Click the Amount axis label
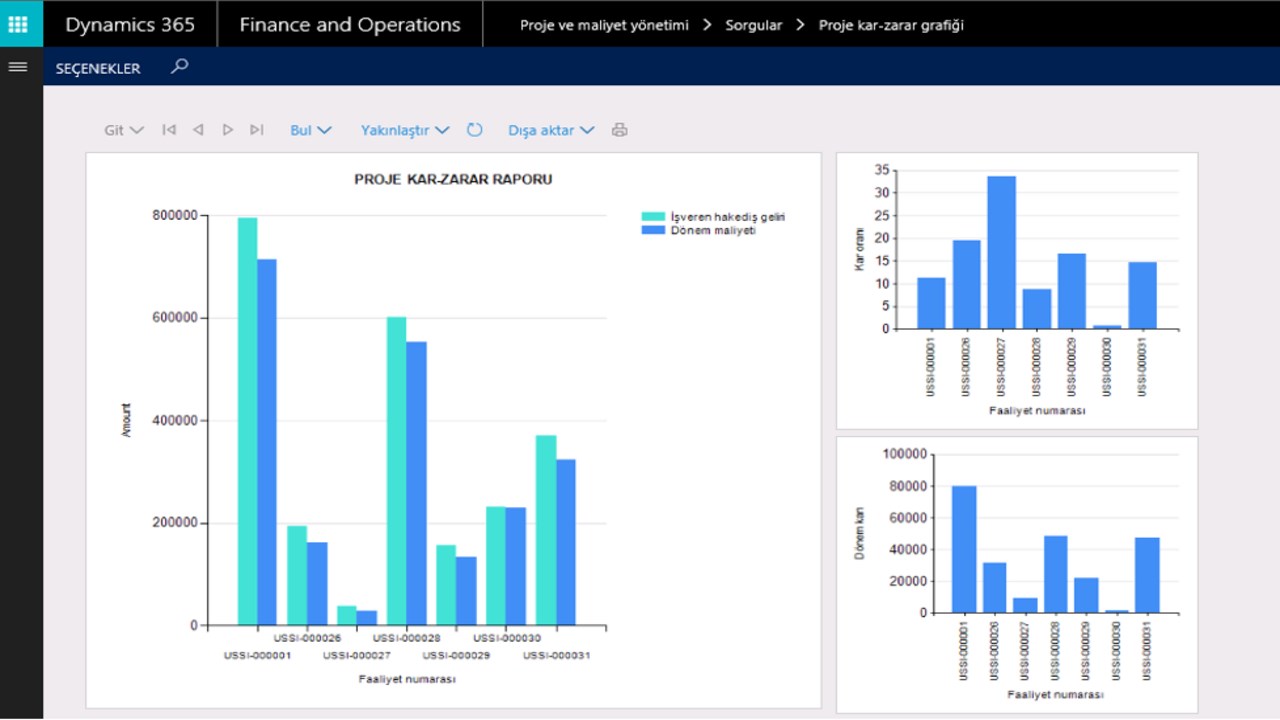This screenshot has height=720, width=1280. [126, 420]
